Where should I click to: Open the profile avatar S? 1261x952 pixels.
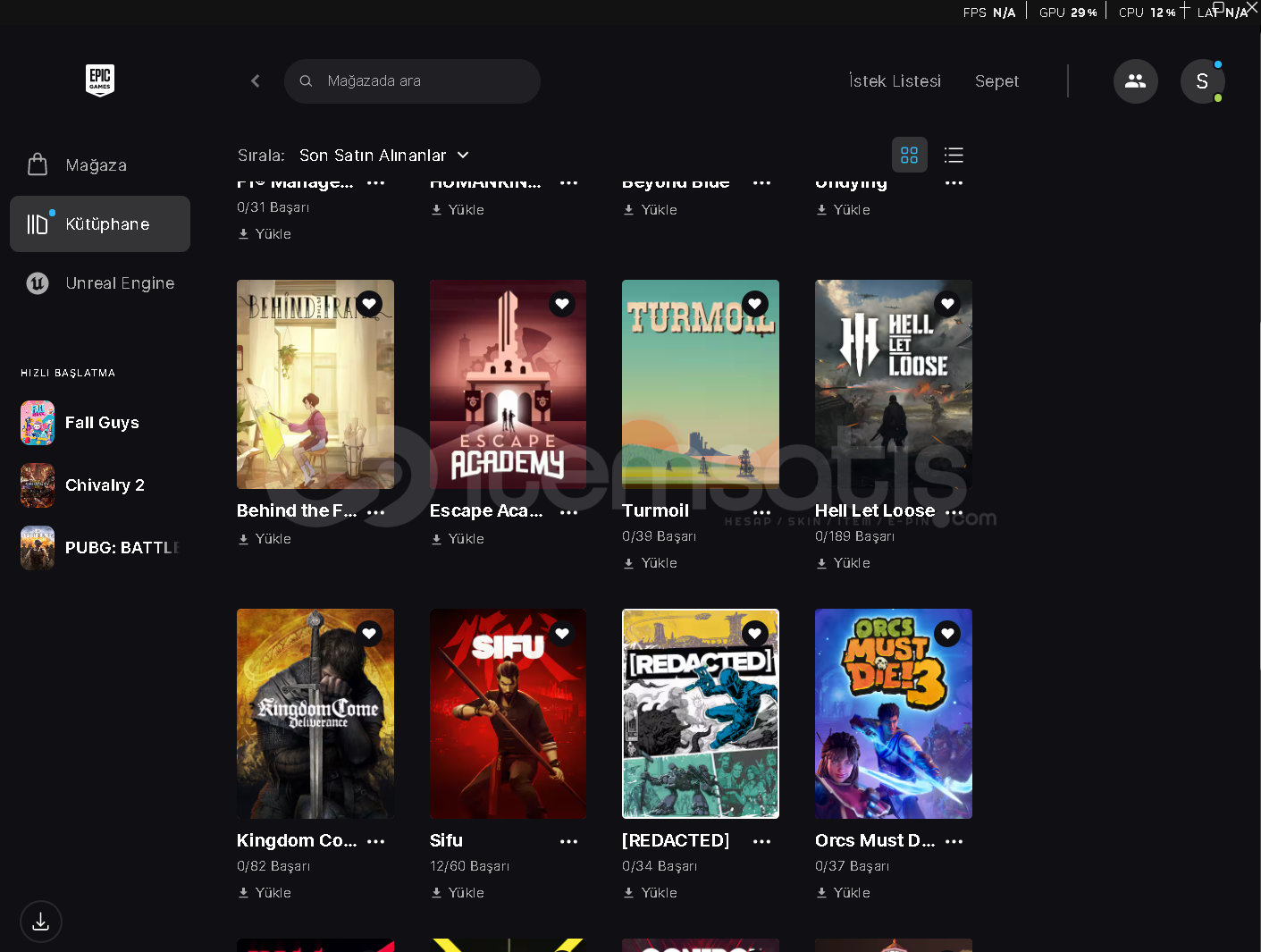click(1202, 81)
